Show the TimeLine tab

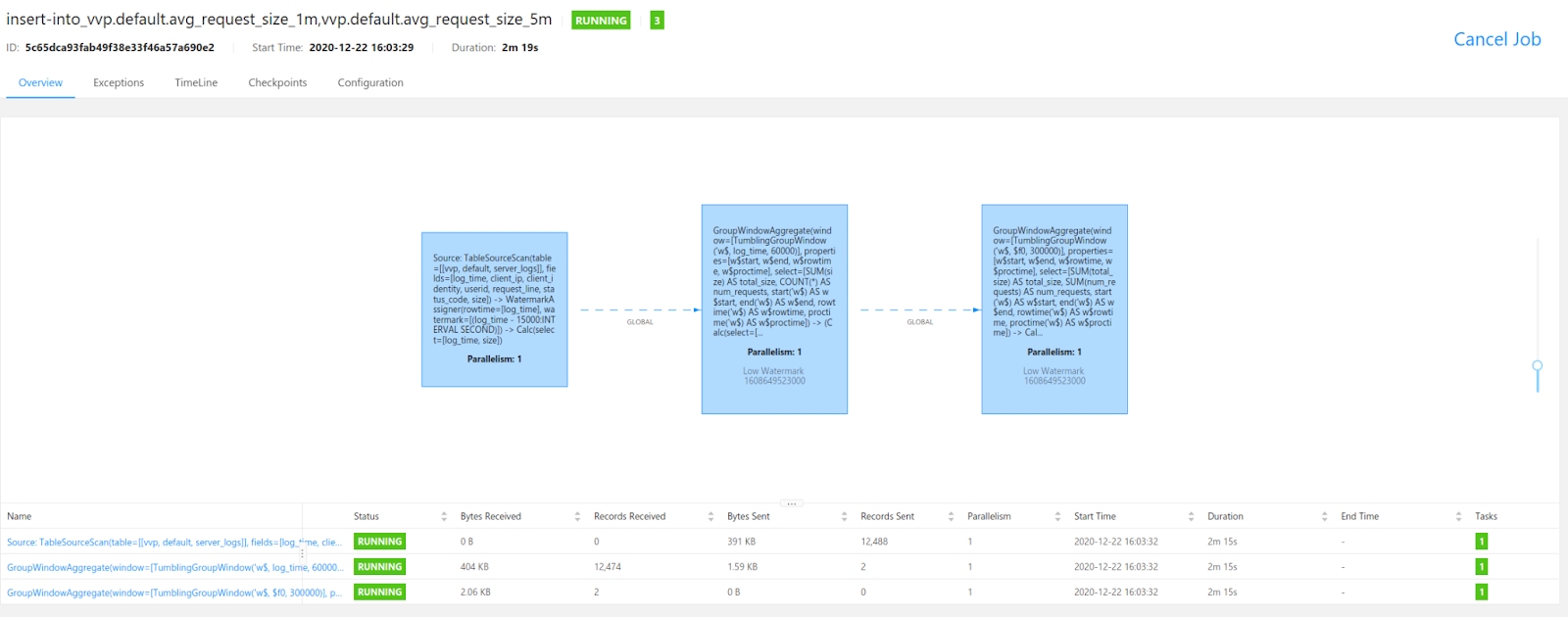coord(196,83)
